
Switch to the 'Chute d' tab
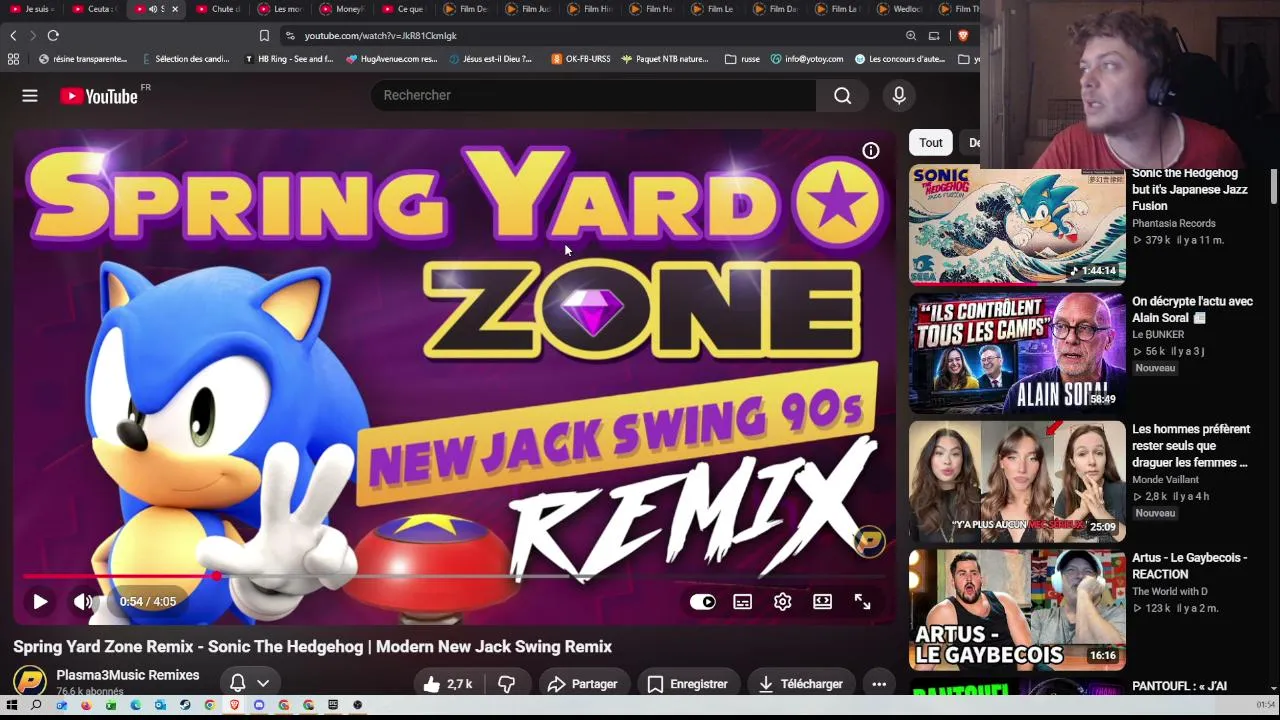217,9
